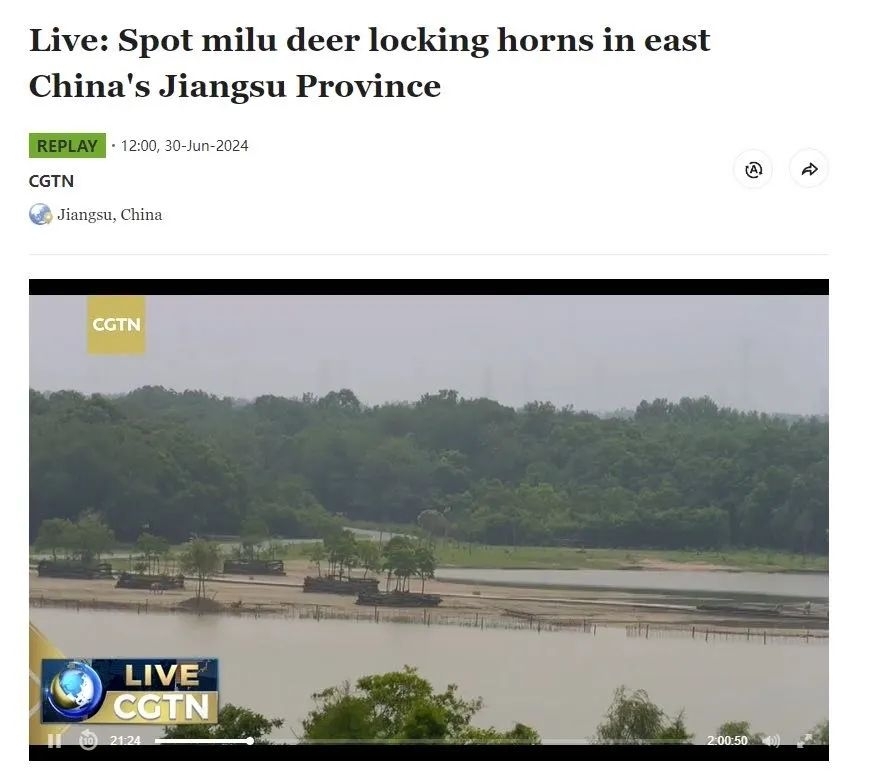Click the center of the lake video frame
Image resolution: width=878 pixels, height=777 pixels.
[x=429, y=519]
